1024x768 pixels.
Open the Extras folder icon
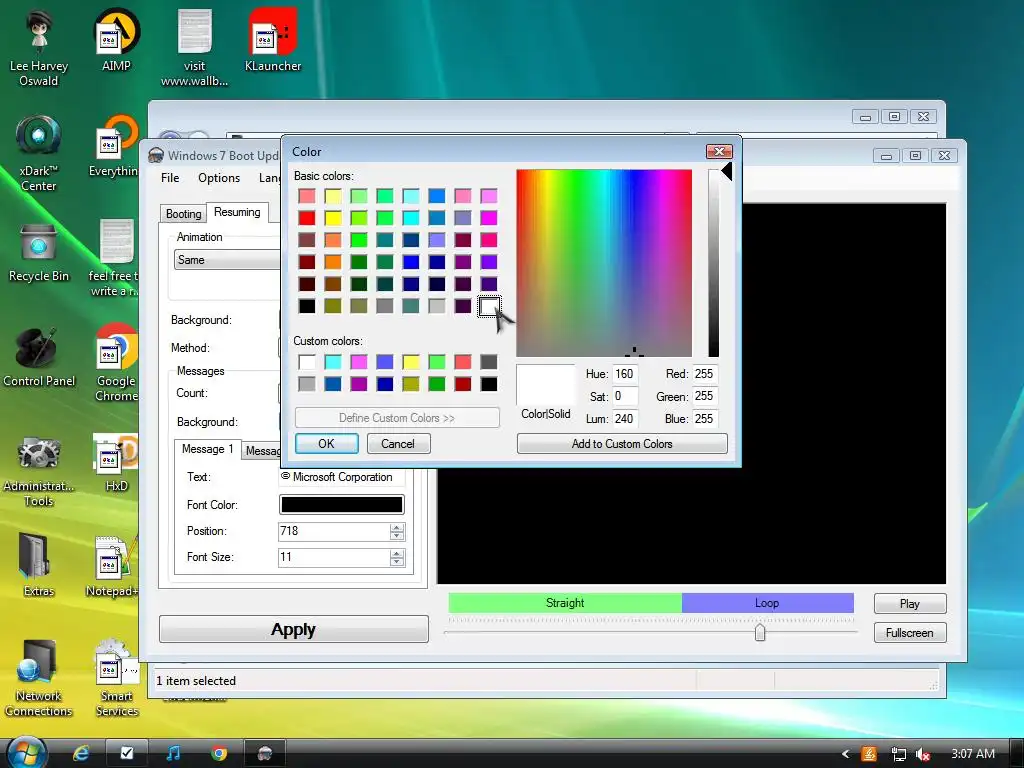tap(39, 564)
